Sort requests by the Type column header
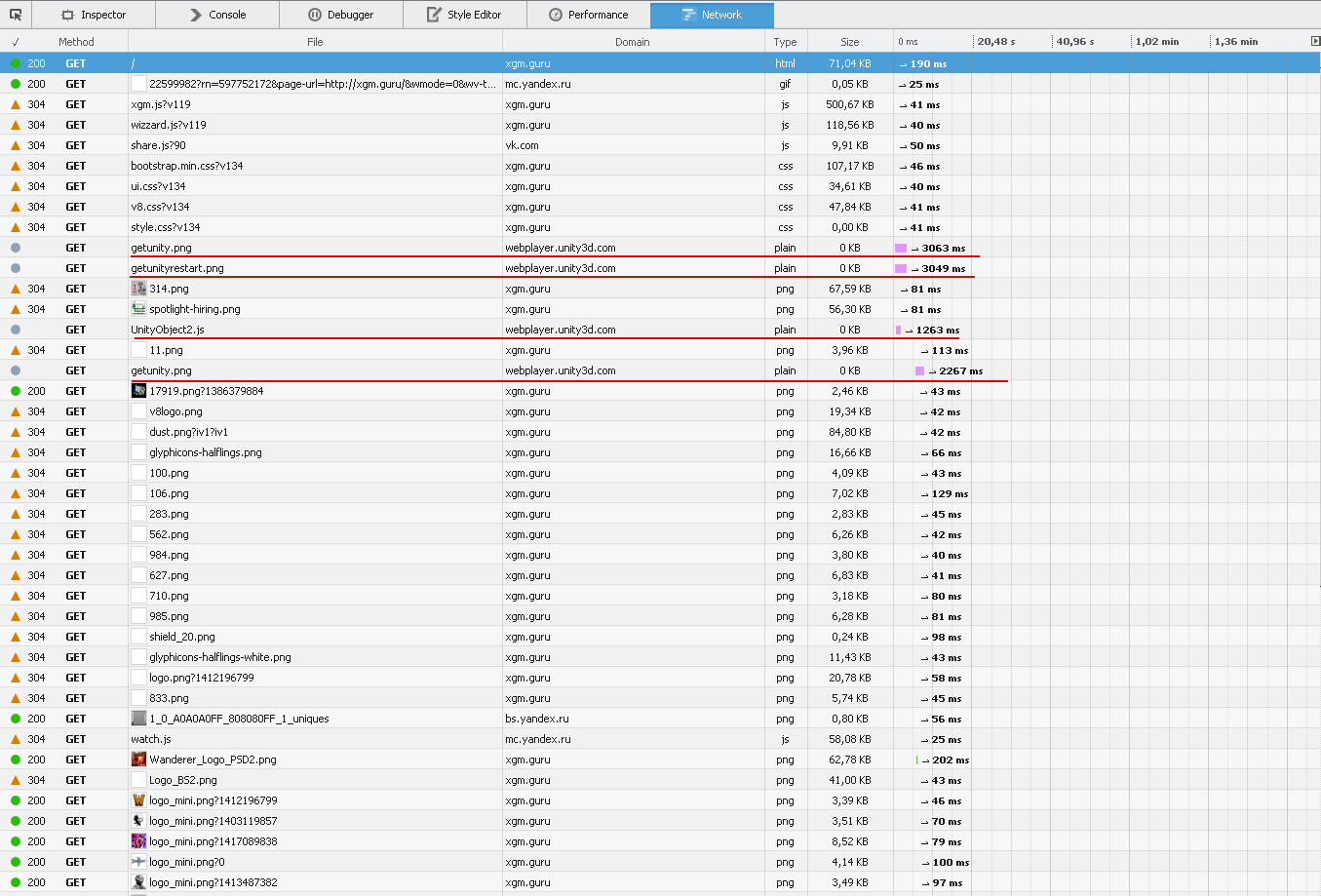1321x896 pixels. click(x=786, y=42)
